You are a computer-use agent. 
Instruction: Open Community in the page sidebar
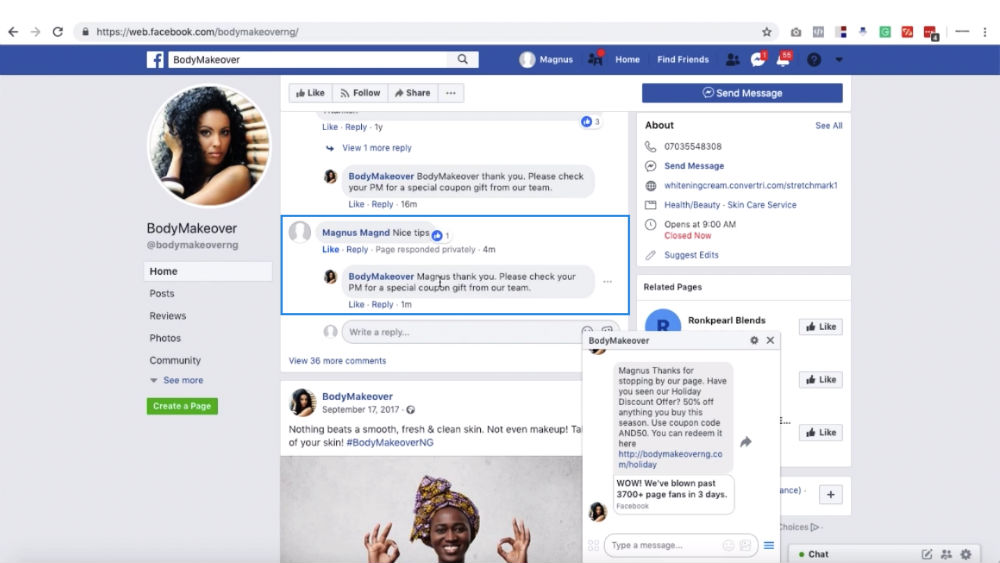pyautogui.click(x=175, y=360)
